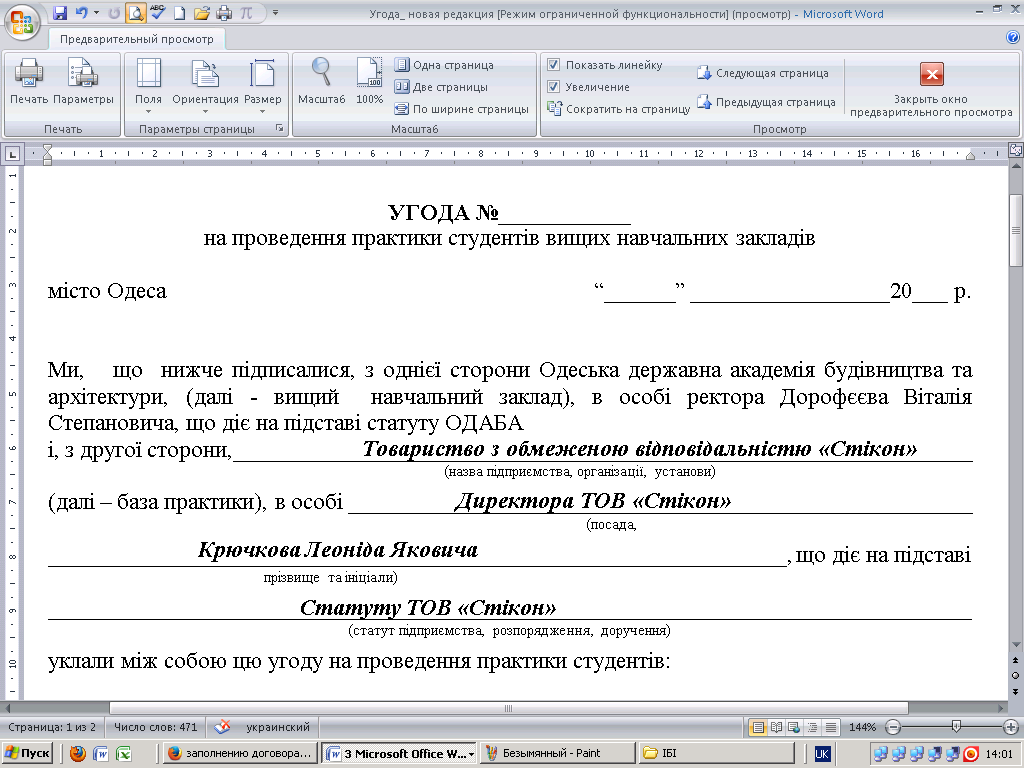Click next page double-arrow on scrollbar
Screen dimensions: 1024x768
coord(1016,690)
